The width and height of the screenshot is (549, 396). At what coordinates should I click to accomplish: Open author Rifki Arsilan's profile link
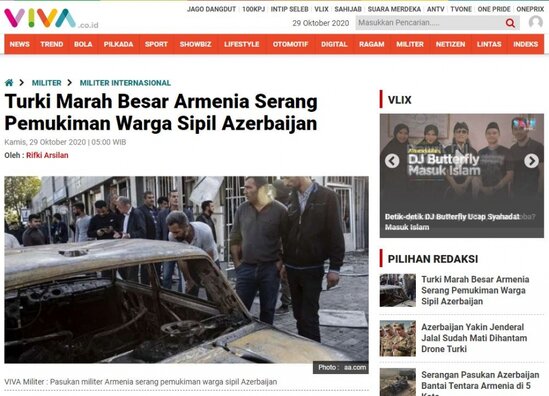(x=47, y=155)
